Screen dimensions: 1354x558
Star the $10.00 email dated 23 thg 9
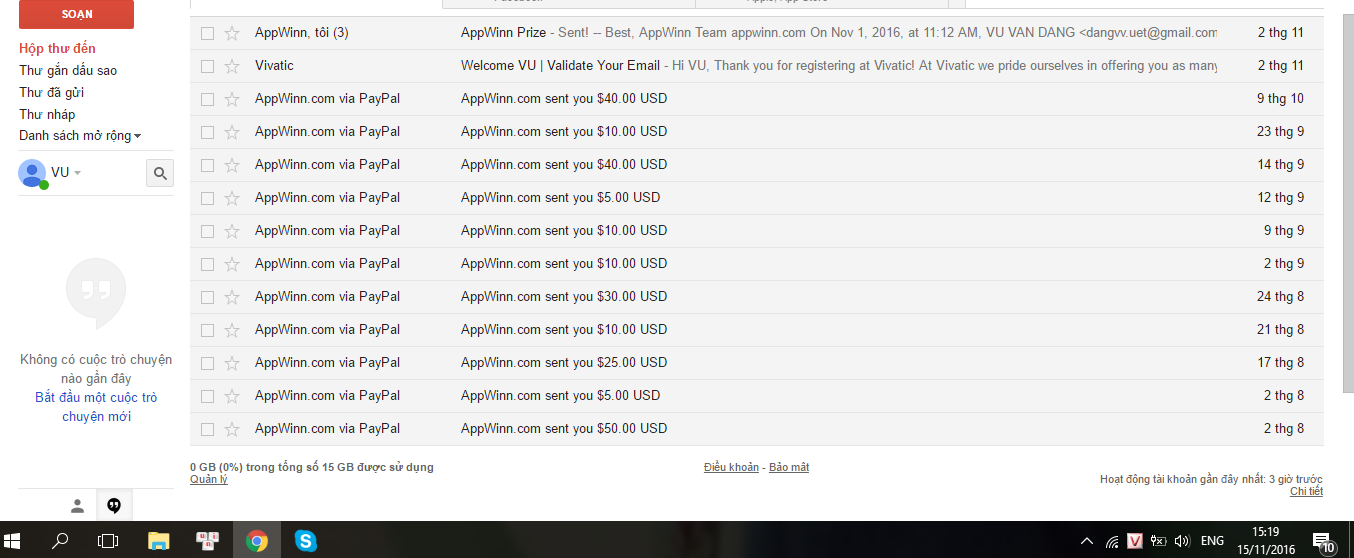tap(232, 132)
